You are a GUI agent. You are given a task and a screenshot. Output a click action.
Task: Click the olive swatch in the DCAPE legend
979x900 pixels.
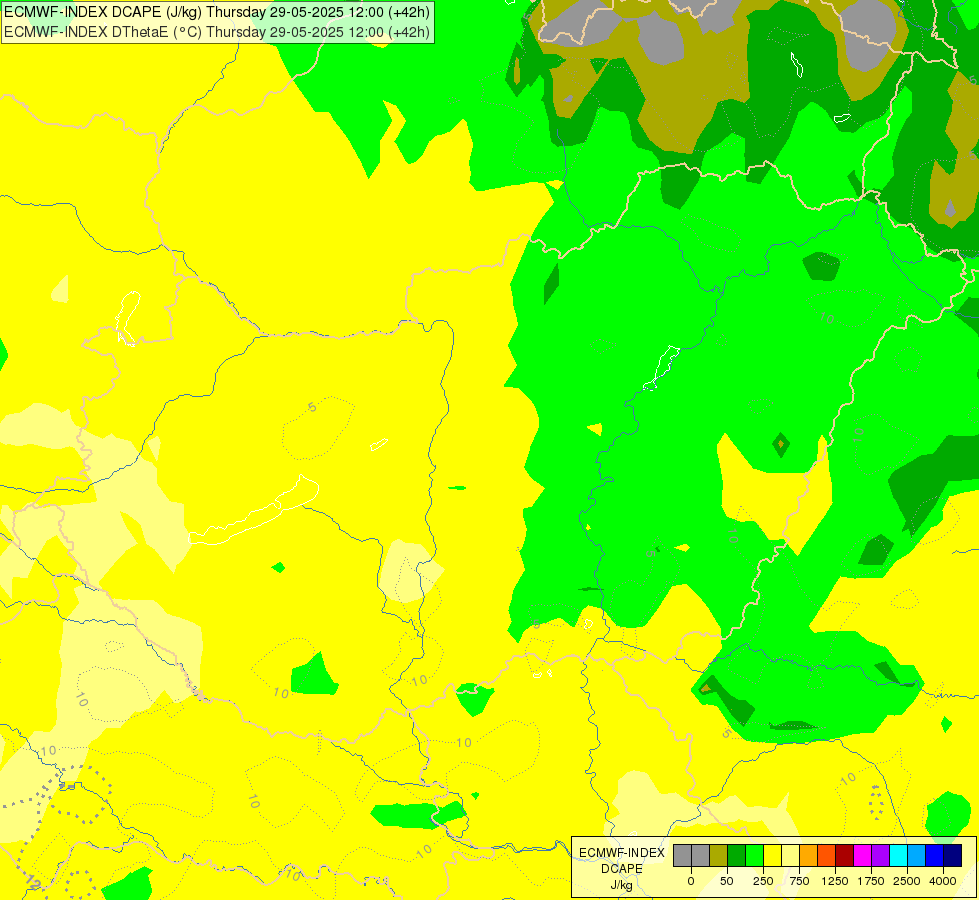[x=719, y=855]
